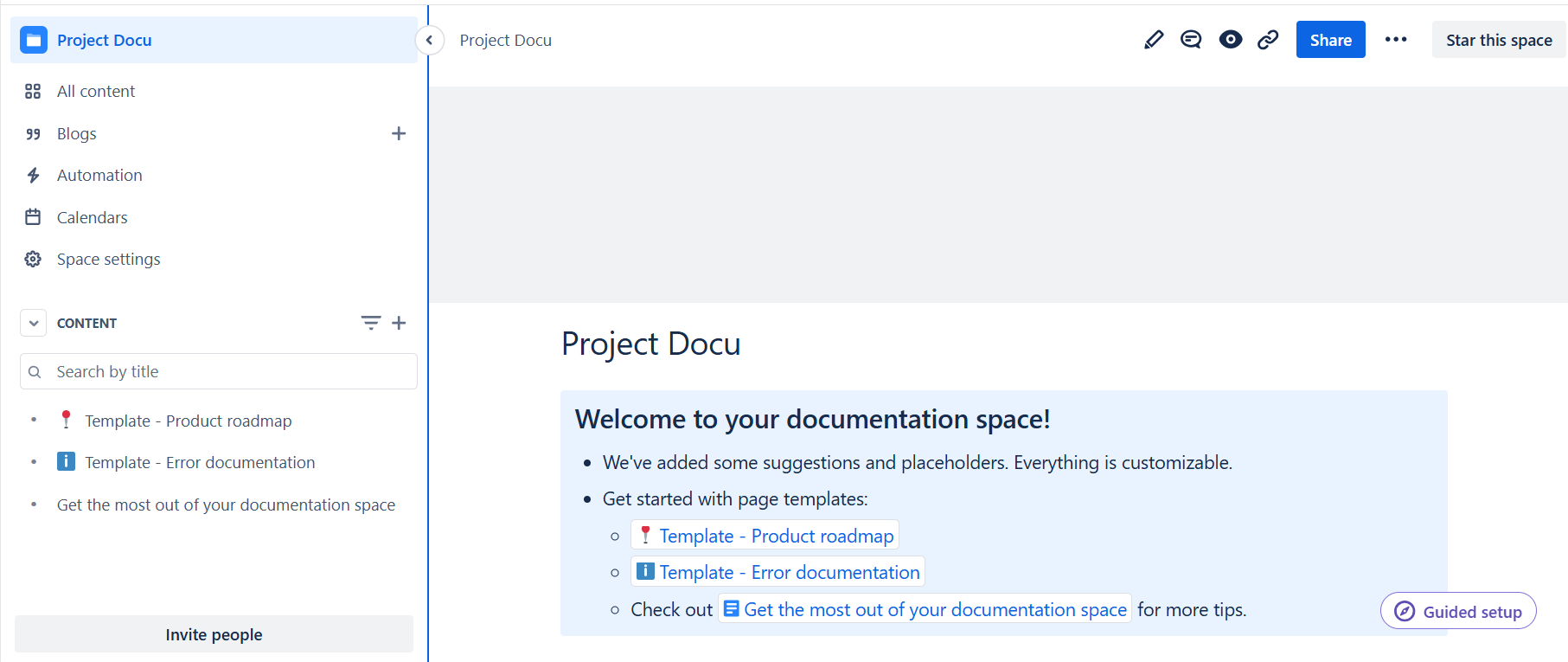This screenshot has height=662, width=1568.
Task: Toggle the watch eye icon
Action: point(1230,40)
